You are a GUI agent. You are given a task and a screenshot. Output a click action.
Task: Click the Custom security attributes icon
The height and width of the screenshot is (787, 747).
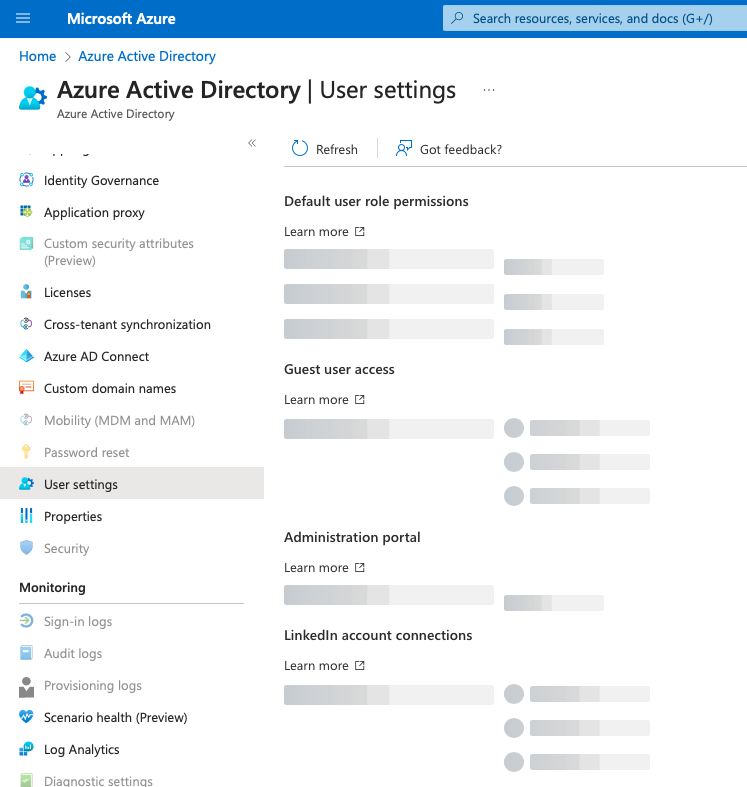(26, 243)
